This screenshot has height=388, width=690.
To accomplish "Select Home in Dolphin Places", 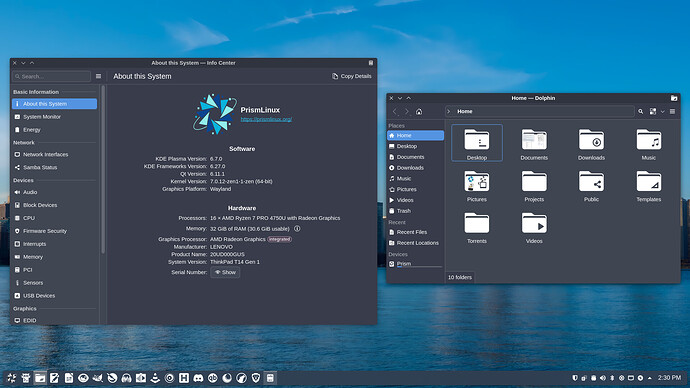I will 415,135.
